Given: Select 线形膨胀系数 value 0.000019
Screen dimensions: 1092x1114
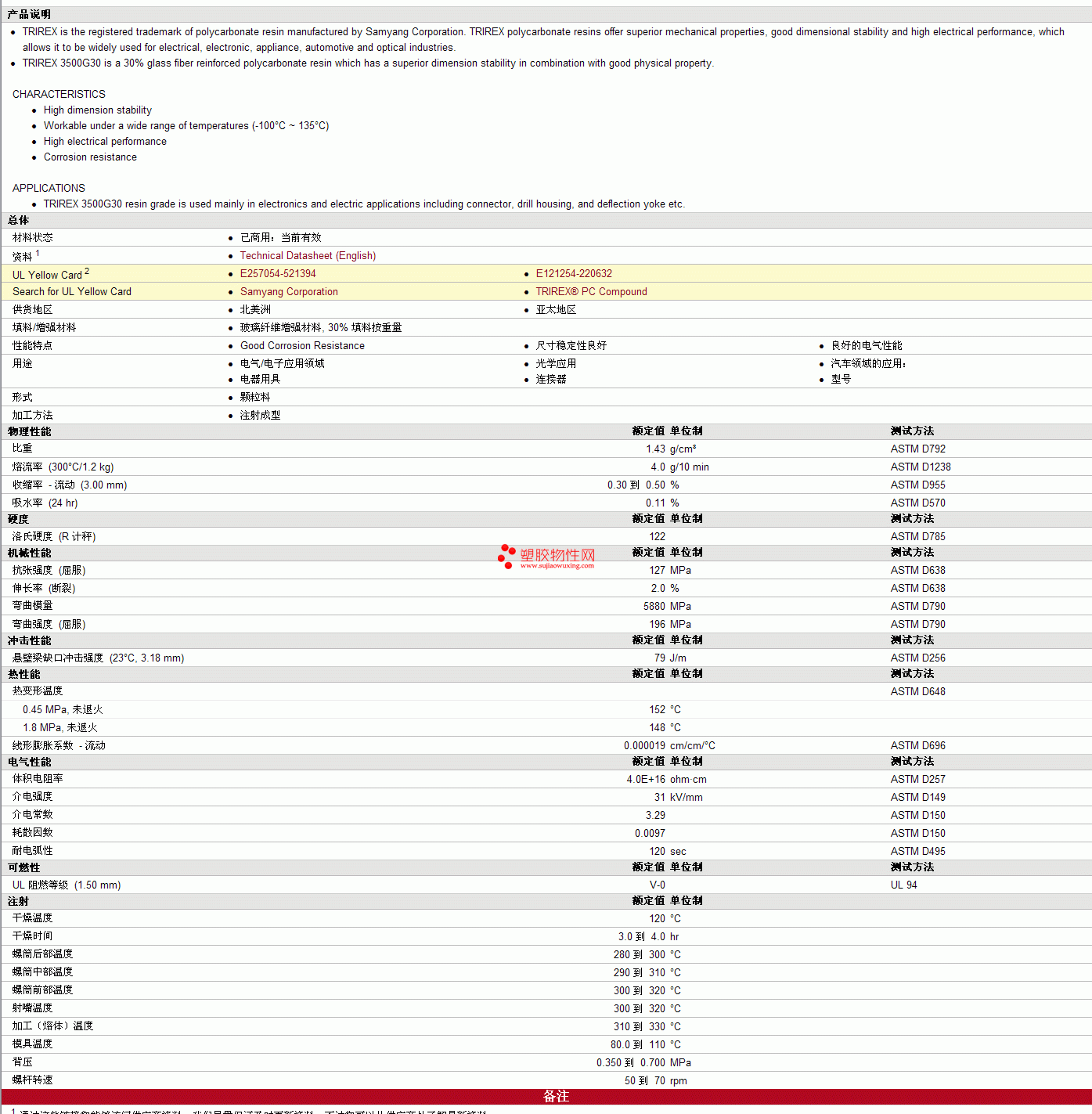Looking at the screenshot, I should pos(644,746).
